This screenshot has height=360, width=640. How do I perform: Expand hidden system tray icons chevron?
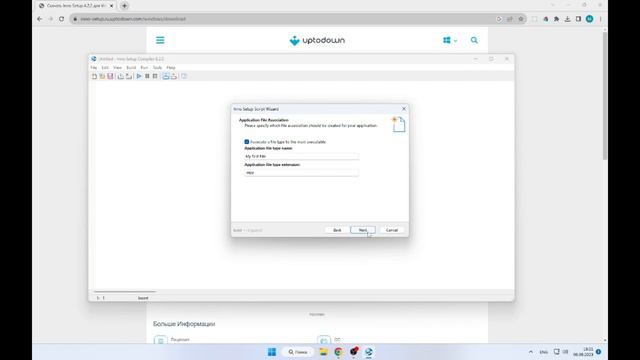(531, 352)
